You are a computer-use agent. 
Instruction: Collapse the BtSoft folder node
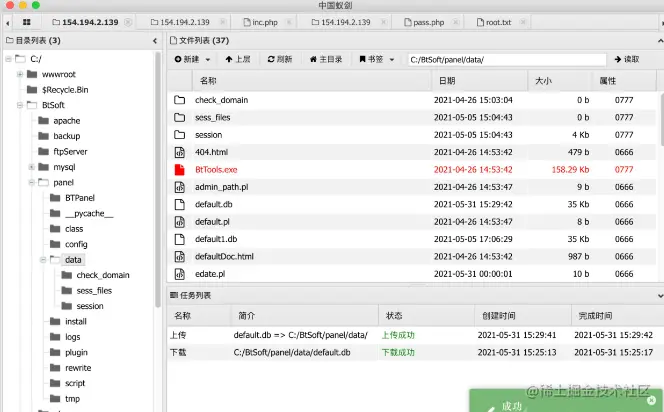[x=19, y=105]
